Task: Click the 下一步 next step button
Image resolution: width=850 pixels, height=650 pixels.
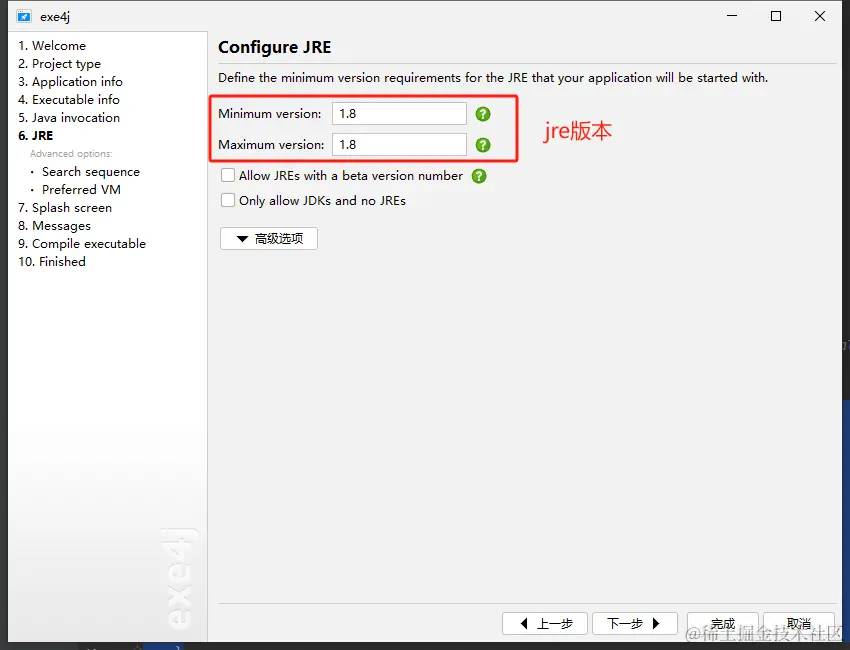Action: [x=635, y=623]
